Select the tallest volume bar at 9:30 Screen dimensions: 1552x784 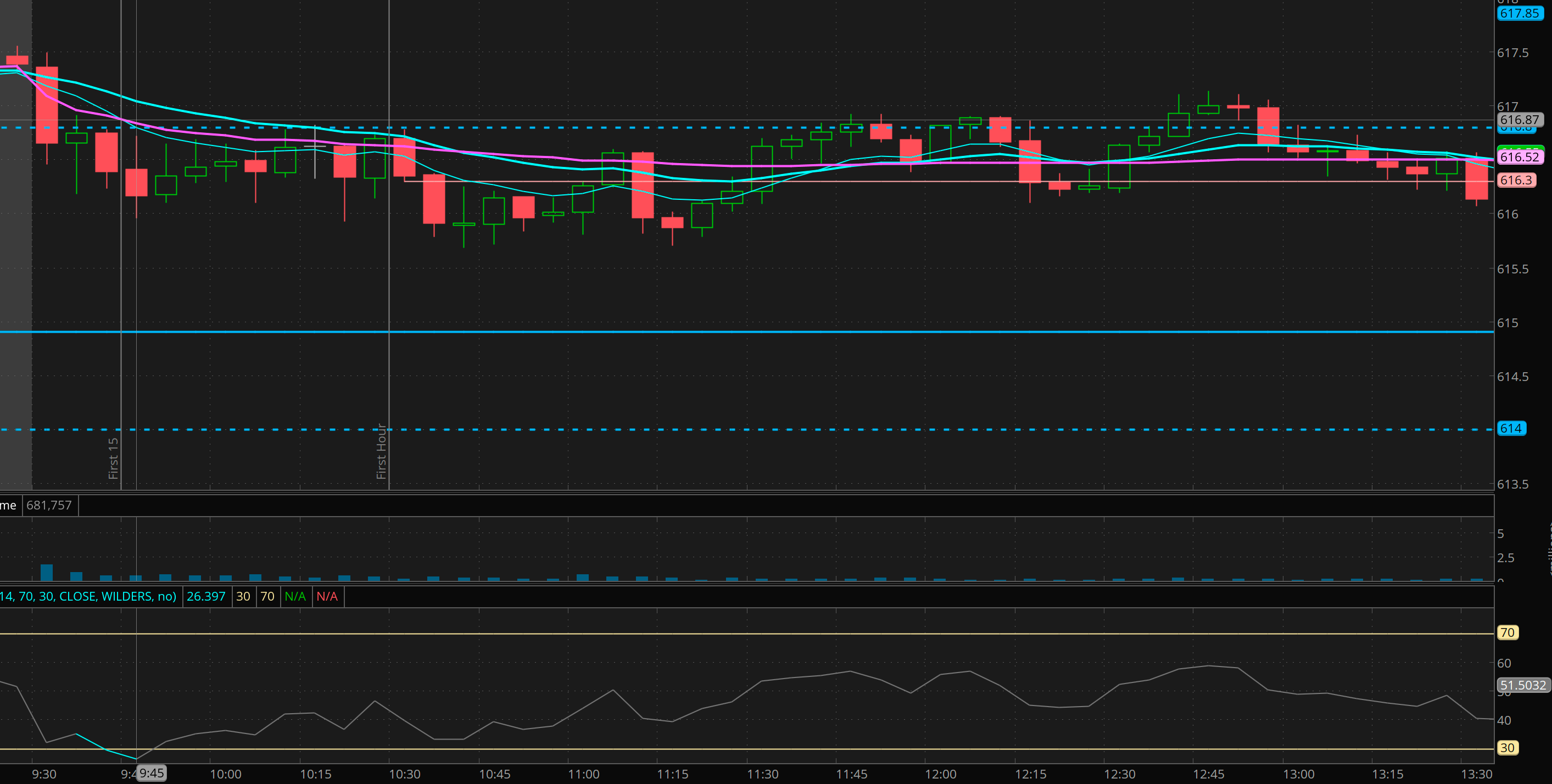tap(46, 572)
